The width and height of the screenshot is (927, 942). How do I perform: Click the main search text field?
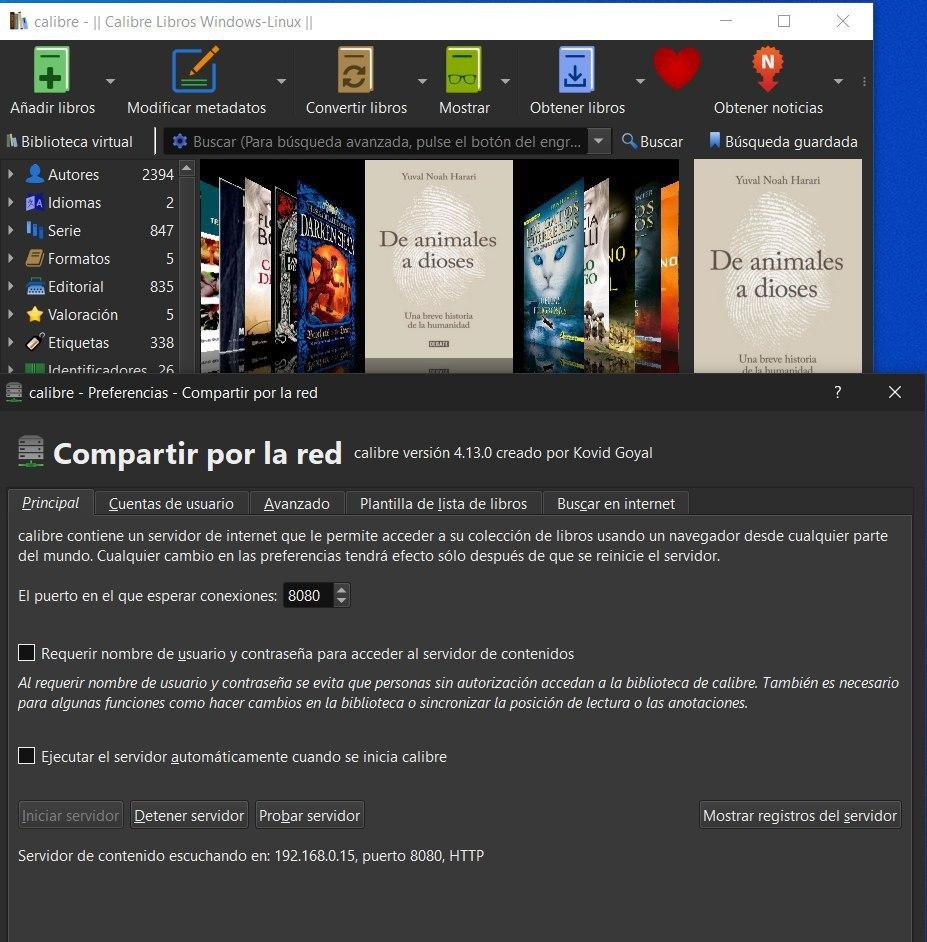pyautogui.click(x=387, y=141)
